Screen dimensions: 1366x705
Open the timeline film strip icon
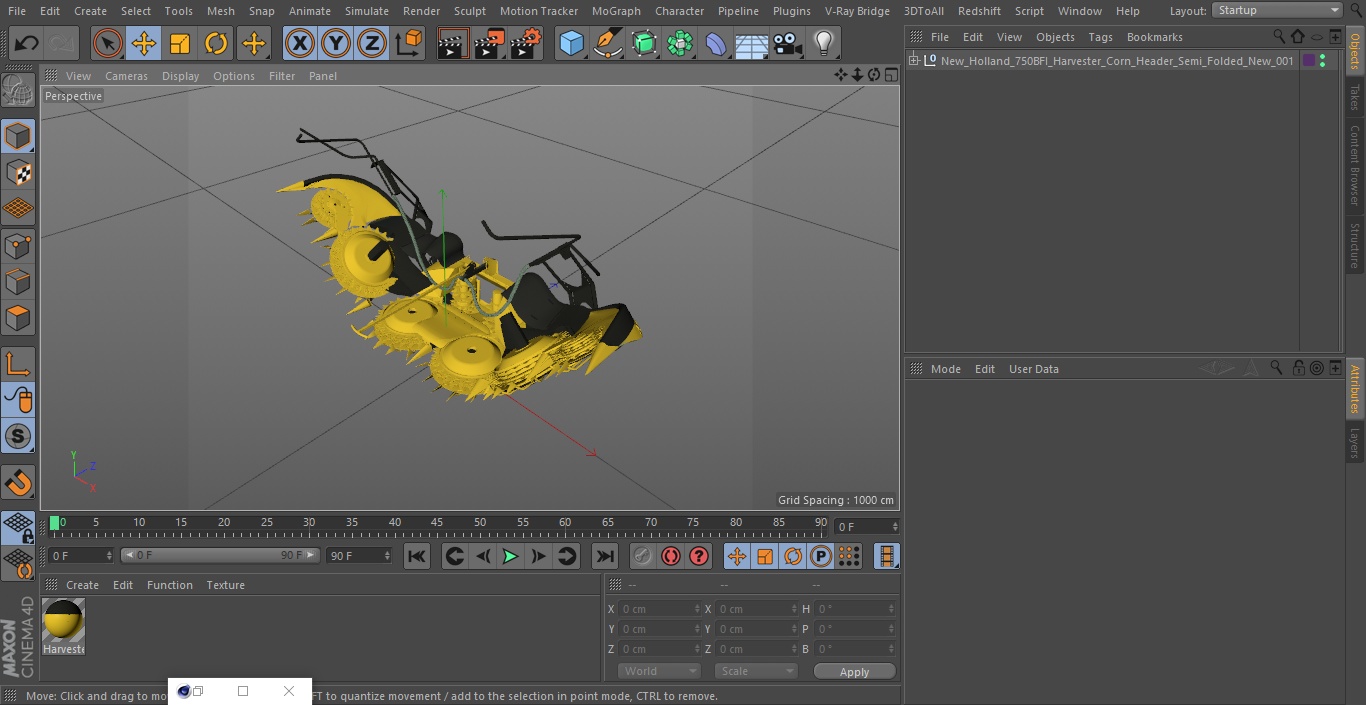(x=886, y=556)
